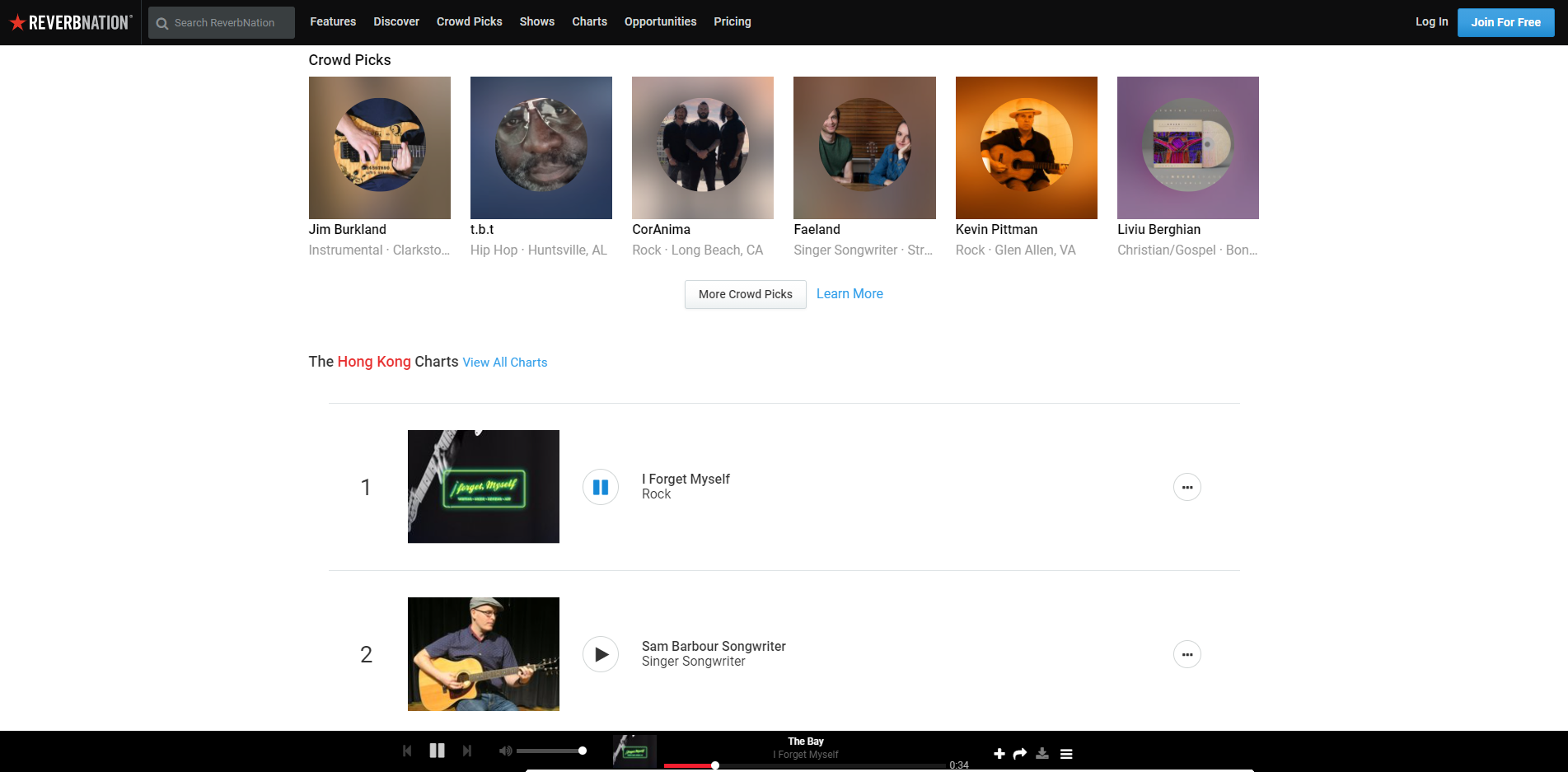This screenshot has height=772, width=1568.
Task: Download the current track from player bar
Action: pos(1042,754)
